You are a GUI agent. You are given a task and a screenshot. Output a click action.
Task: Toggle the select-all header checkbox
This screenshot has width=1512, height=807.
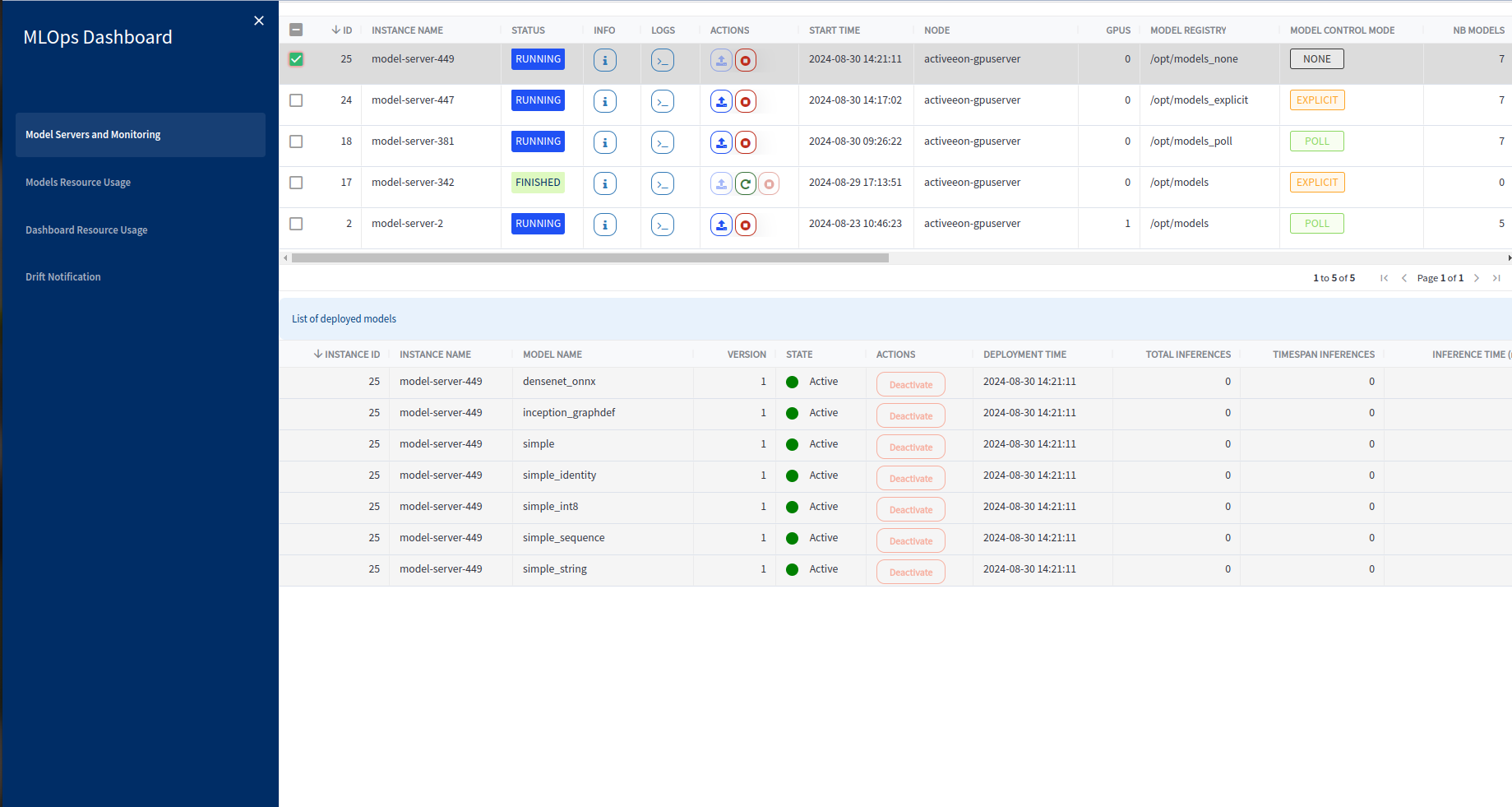(x=296, y=30)
